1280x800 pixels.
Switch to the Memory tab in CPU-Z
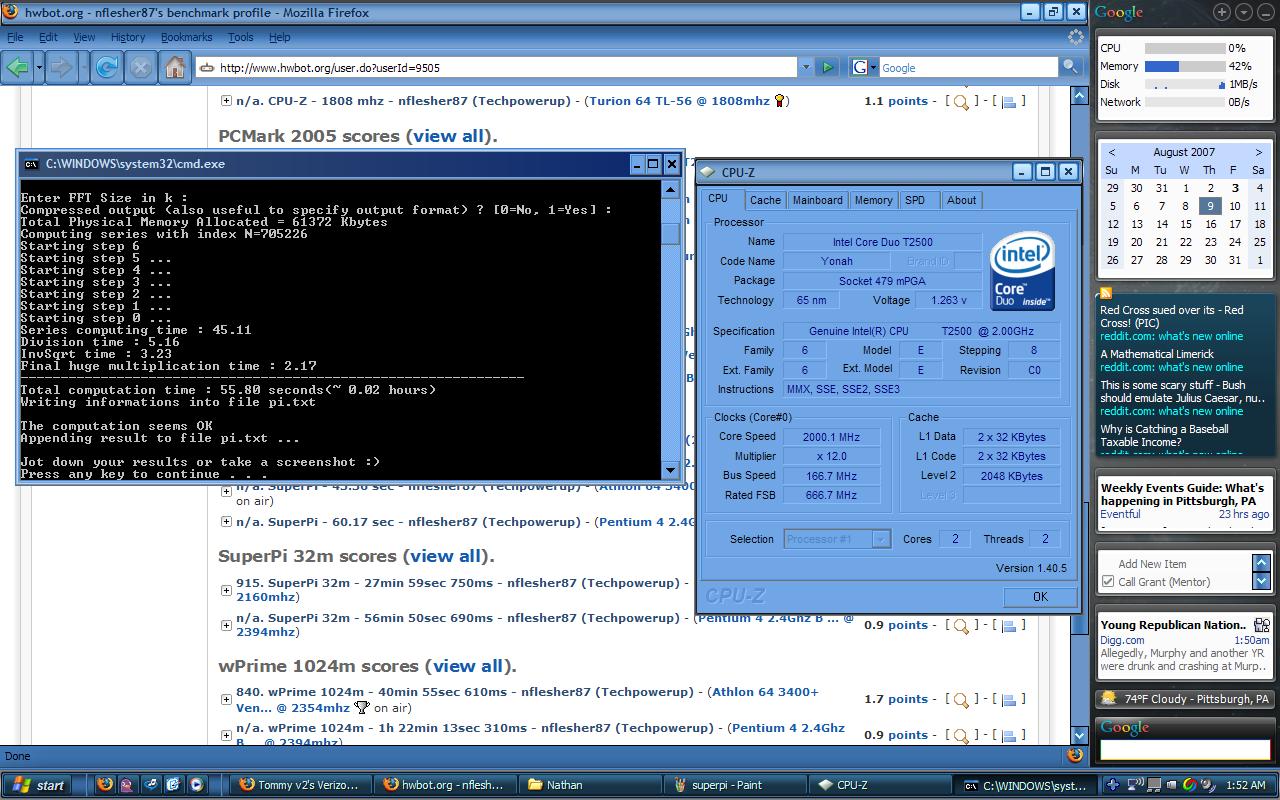[873, 200]
